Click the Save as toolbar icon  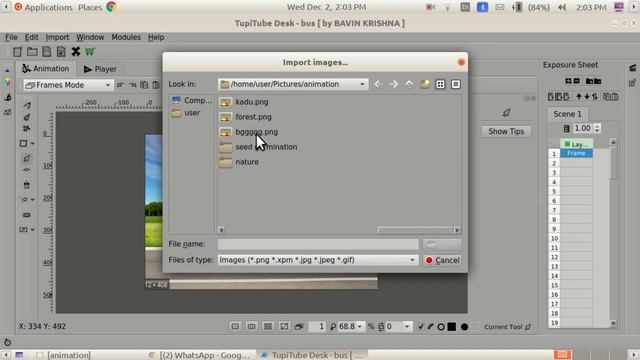pyautogui.click(x=61, y=52)
